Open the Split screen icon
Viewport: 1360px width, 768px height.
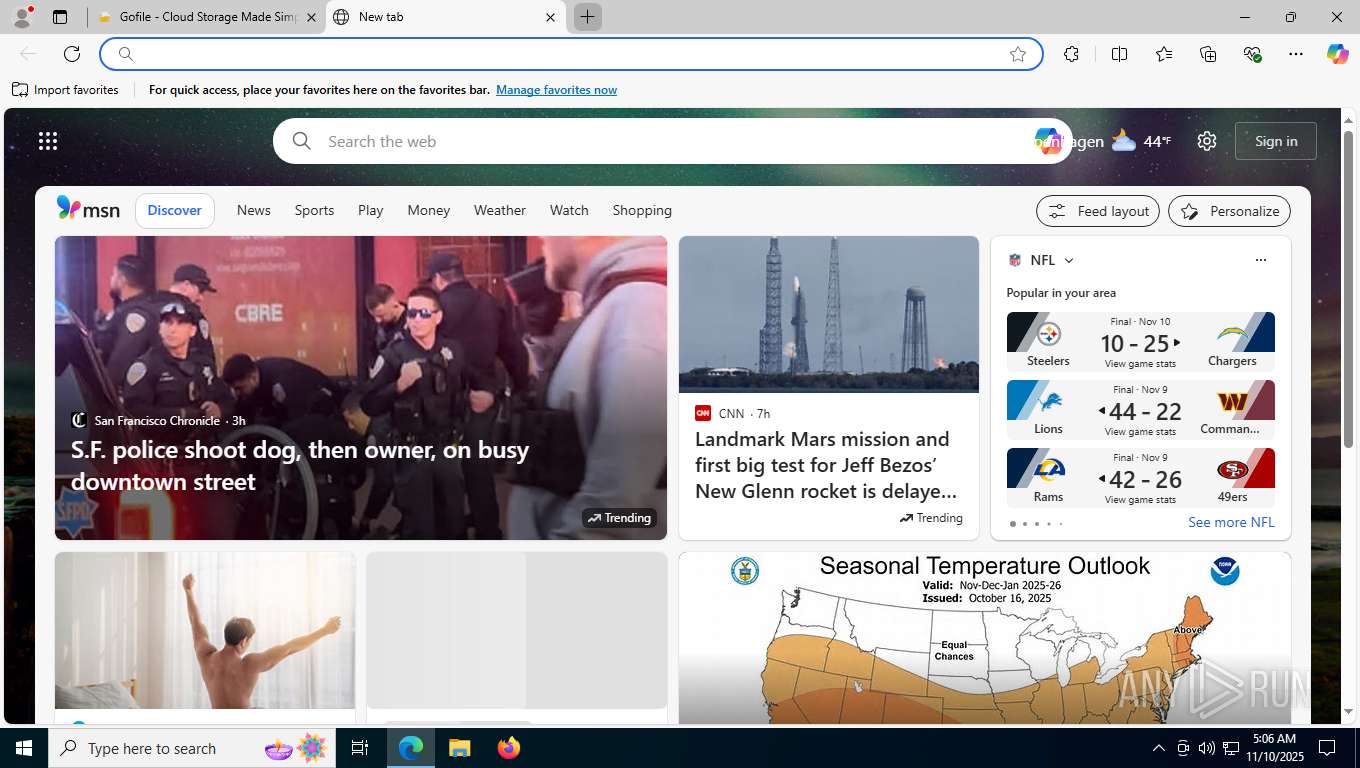pos(1119,54)
